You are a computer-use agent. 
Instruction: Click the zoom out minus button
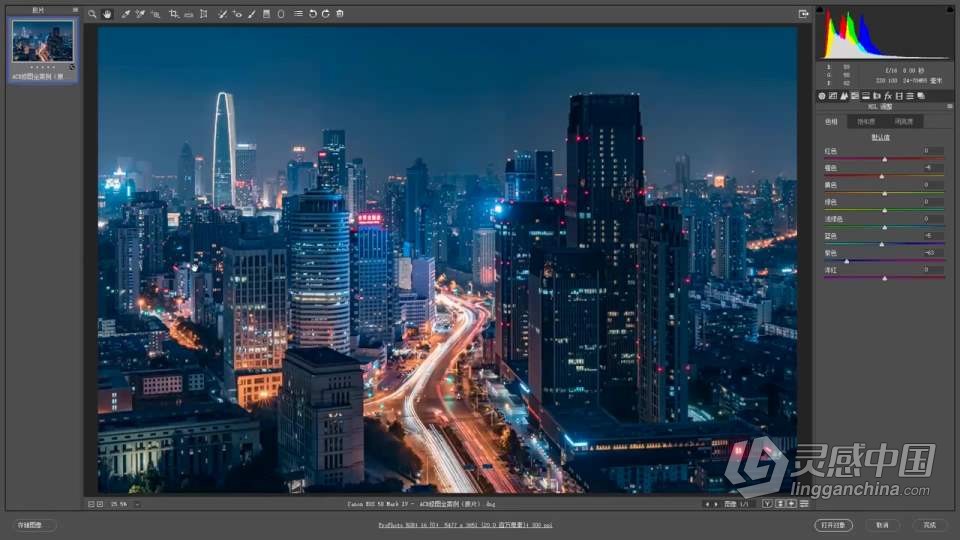pyautogui.click(x=91, y=504)
